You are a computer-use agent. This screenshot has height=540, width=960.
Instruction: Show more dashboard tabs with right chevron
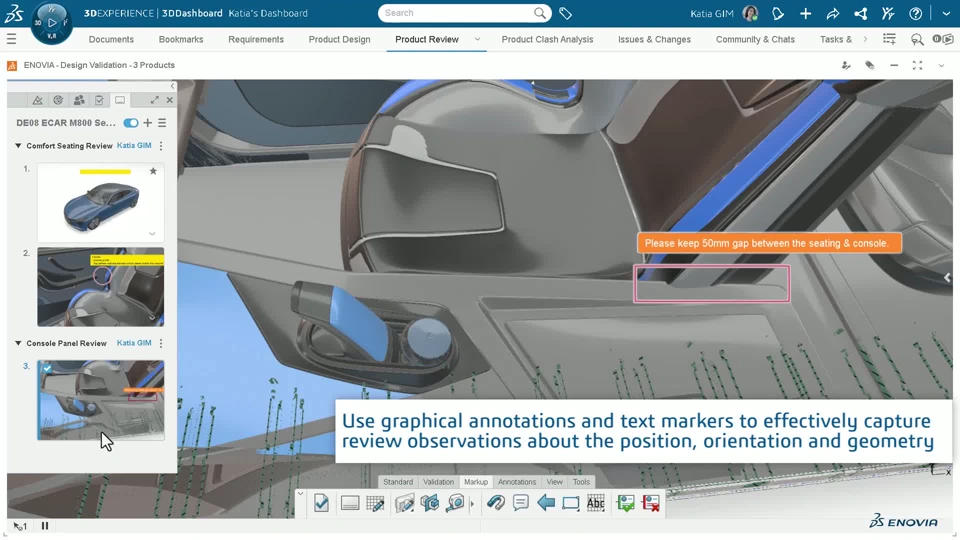(865, 39)
